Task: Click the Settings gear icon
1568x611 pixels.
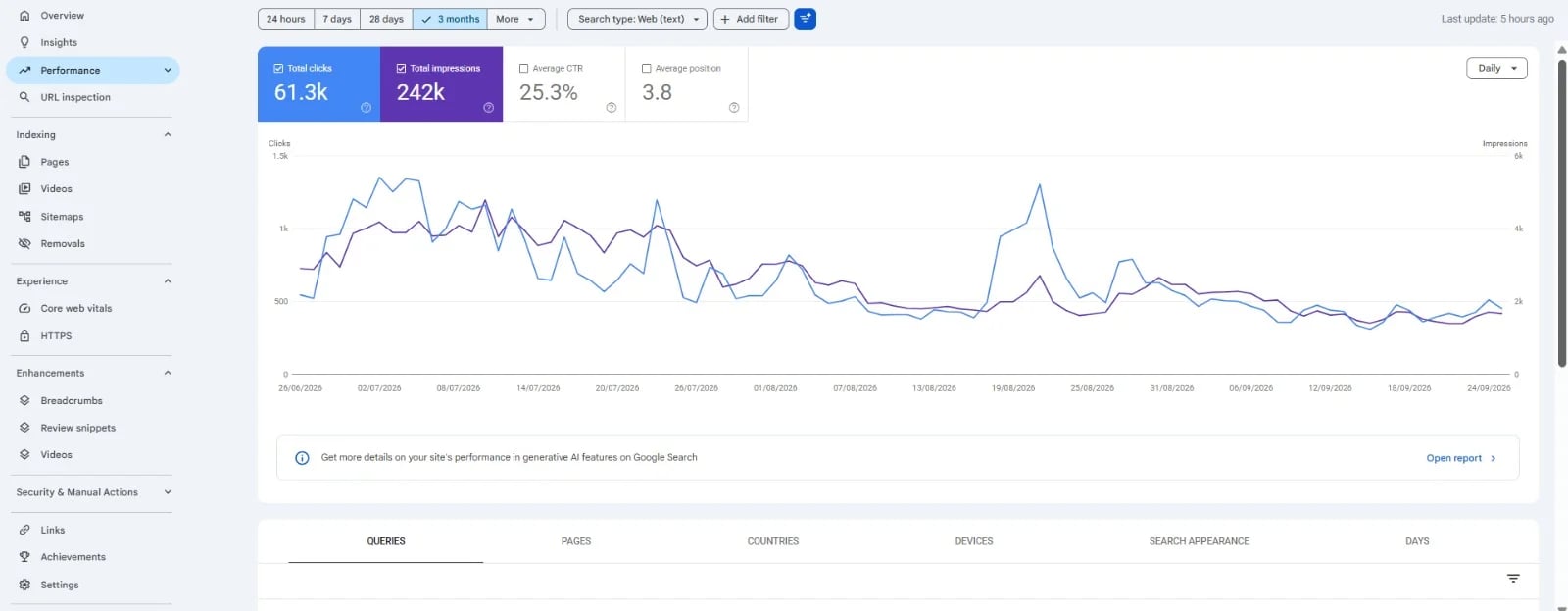Action: click(24, 585)
